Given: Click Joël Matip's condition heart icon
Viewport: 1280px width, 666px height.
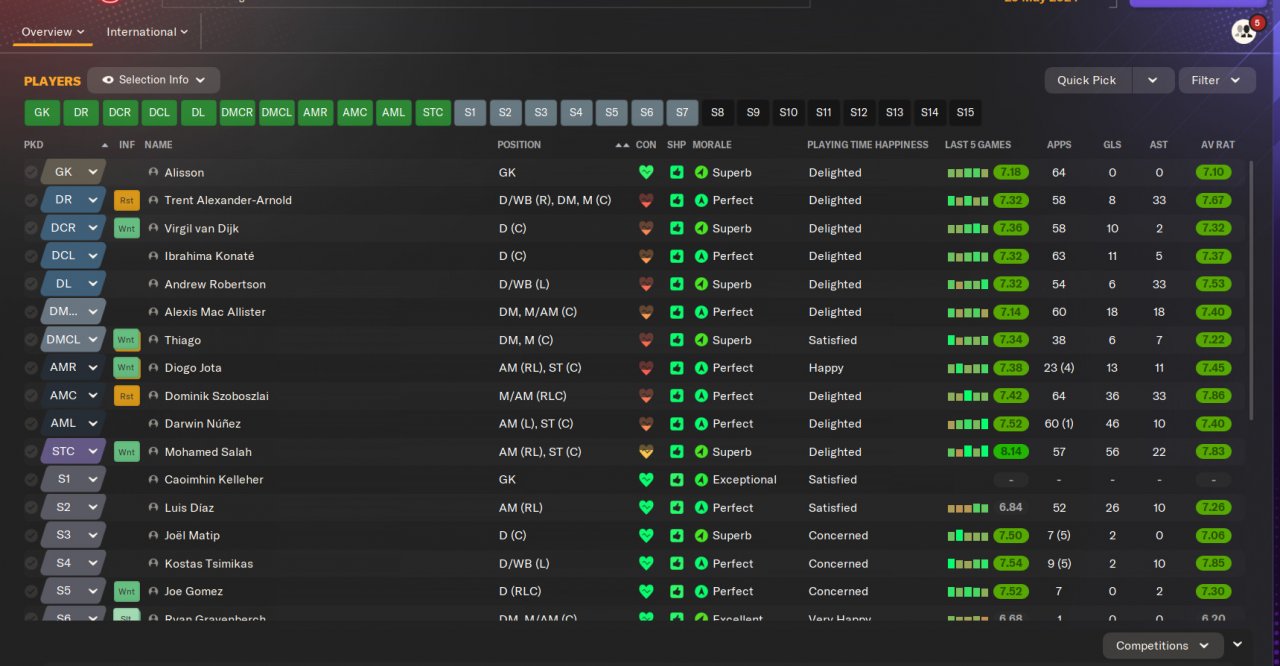Looking at the screenshot, I should 646,536.
